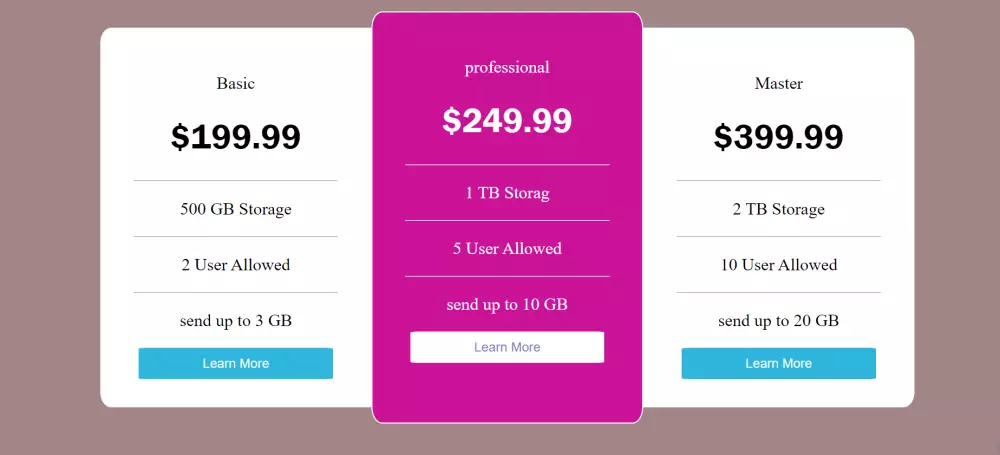Click the send up to 3 GB text
Image resolution: width=1000 pixels, height=455 pixels.
[236, 321]
